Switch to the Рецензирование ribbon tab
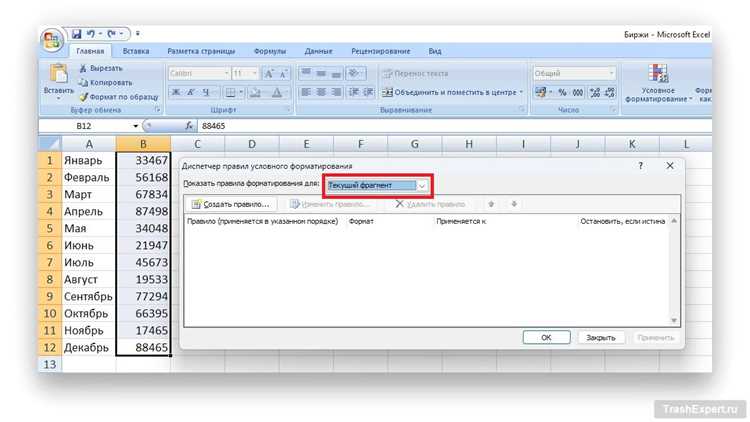The width and height of the screenshot is (750, 422). point(381,51)
